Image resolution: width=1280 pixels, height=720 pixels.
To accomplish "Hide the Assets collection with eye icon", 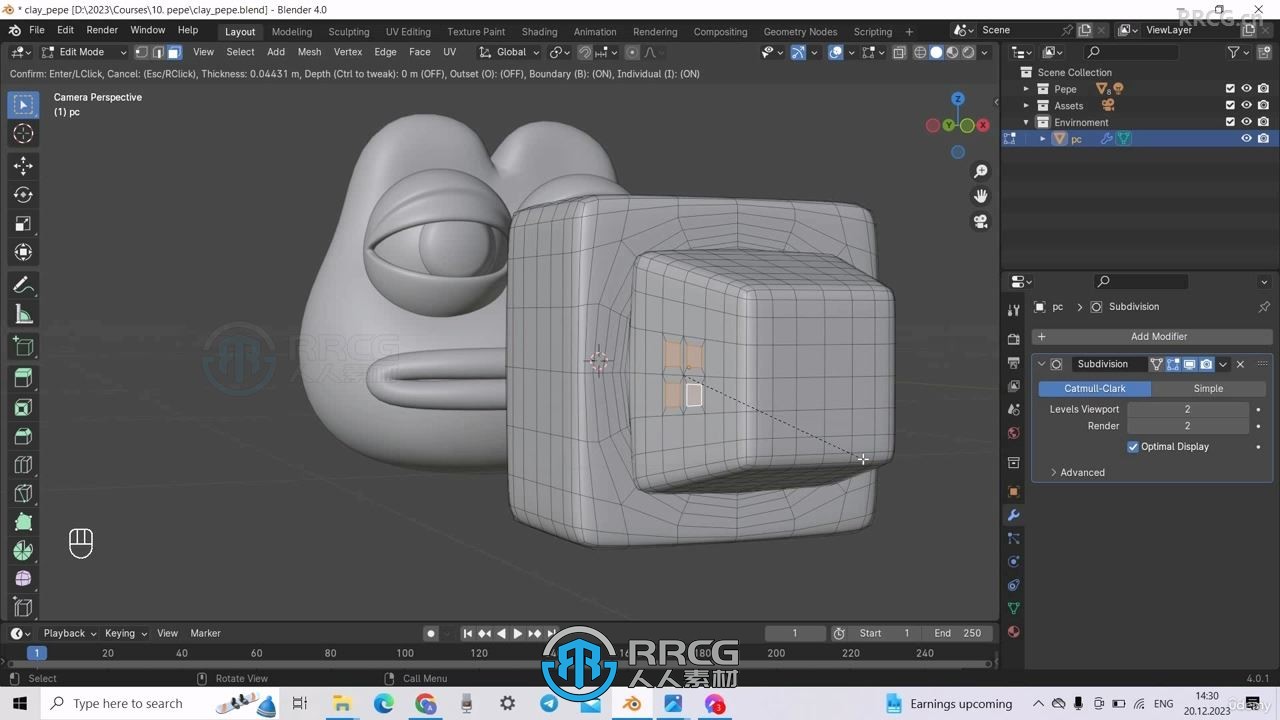I will [1247, 105].
